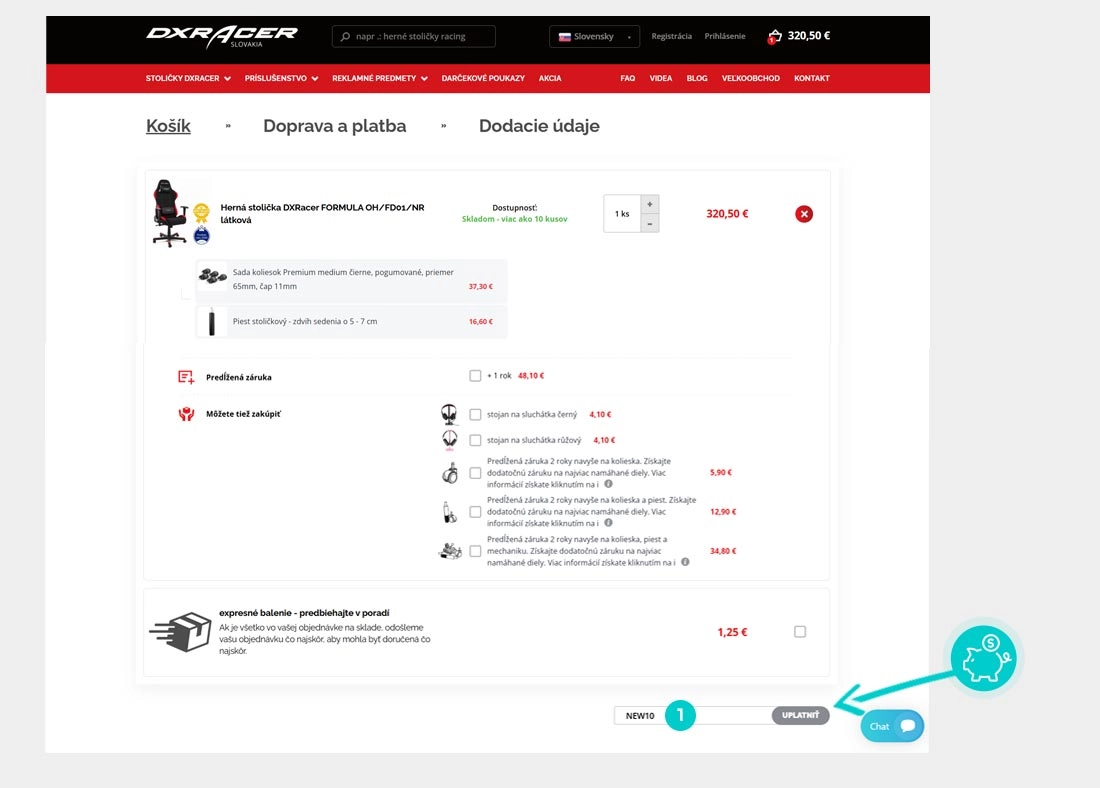Click the Registrácia link
The height and width of the screenshot is (788, 1100).
671,36
